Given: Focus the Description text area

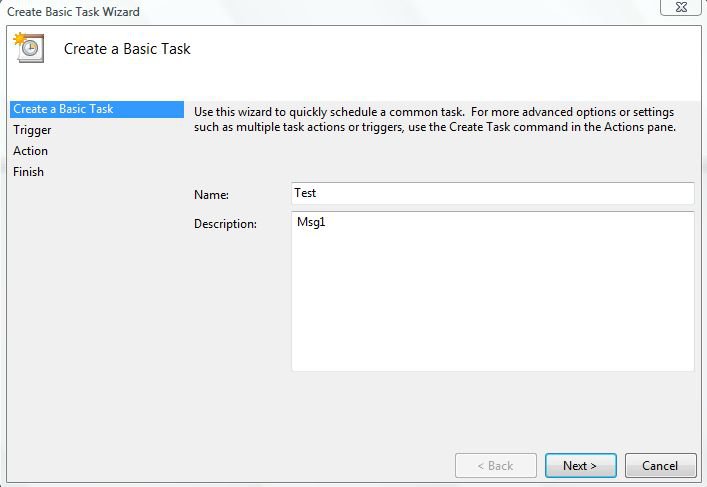Looking at the screenshot, I should (492, 291).
